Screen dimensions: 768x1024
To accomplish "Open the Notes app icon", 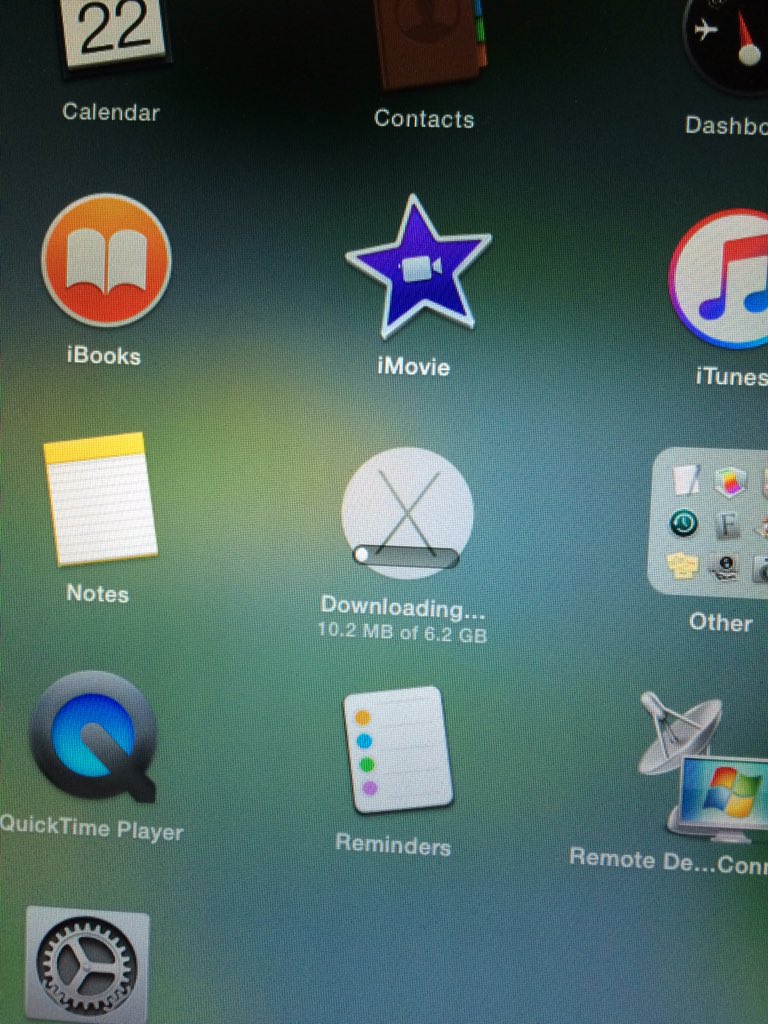I will pos(100,498).
